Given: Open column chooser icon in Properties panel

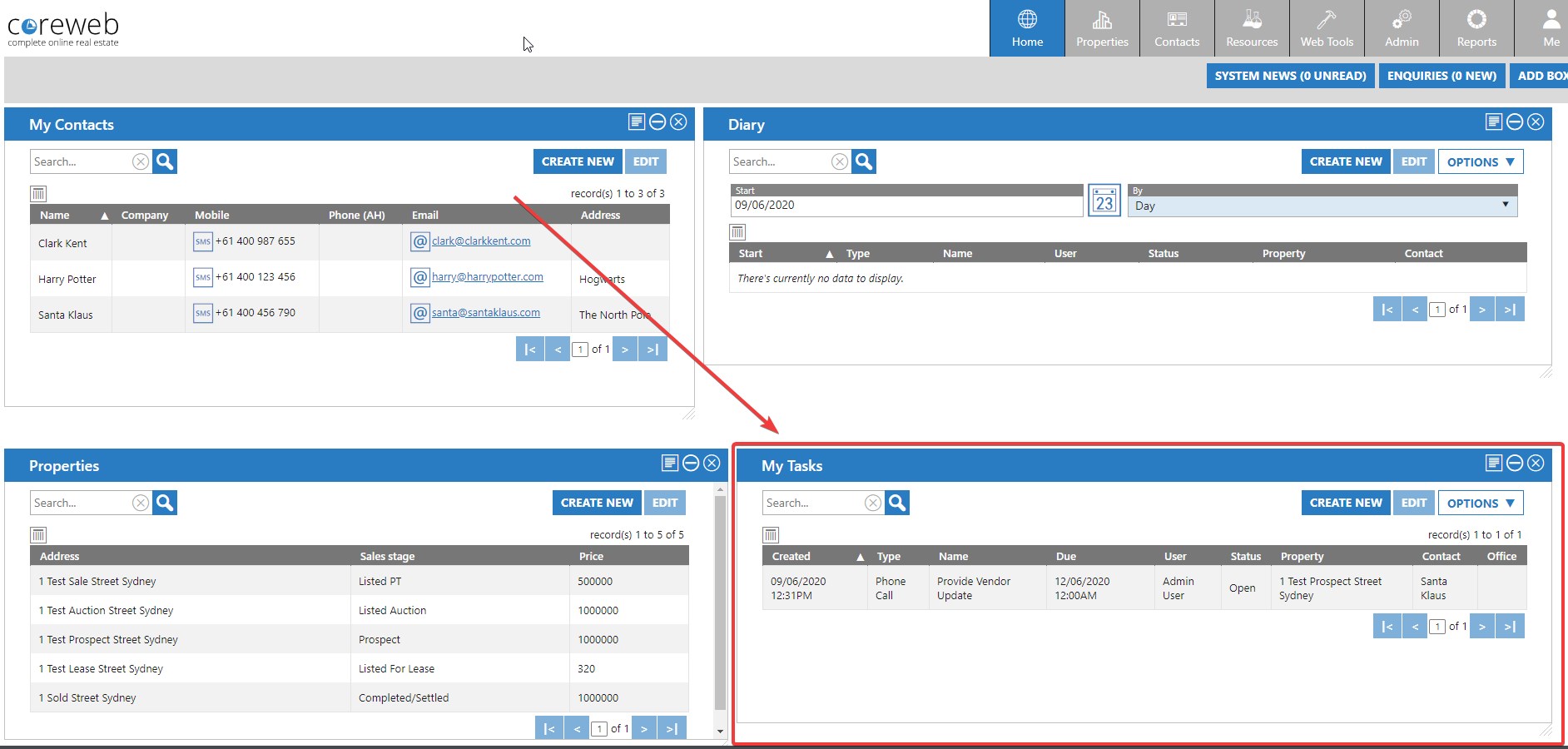Looking at the screenshot, I should click(38, 535).
